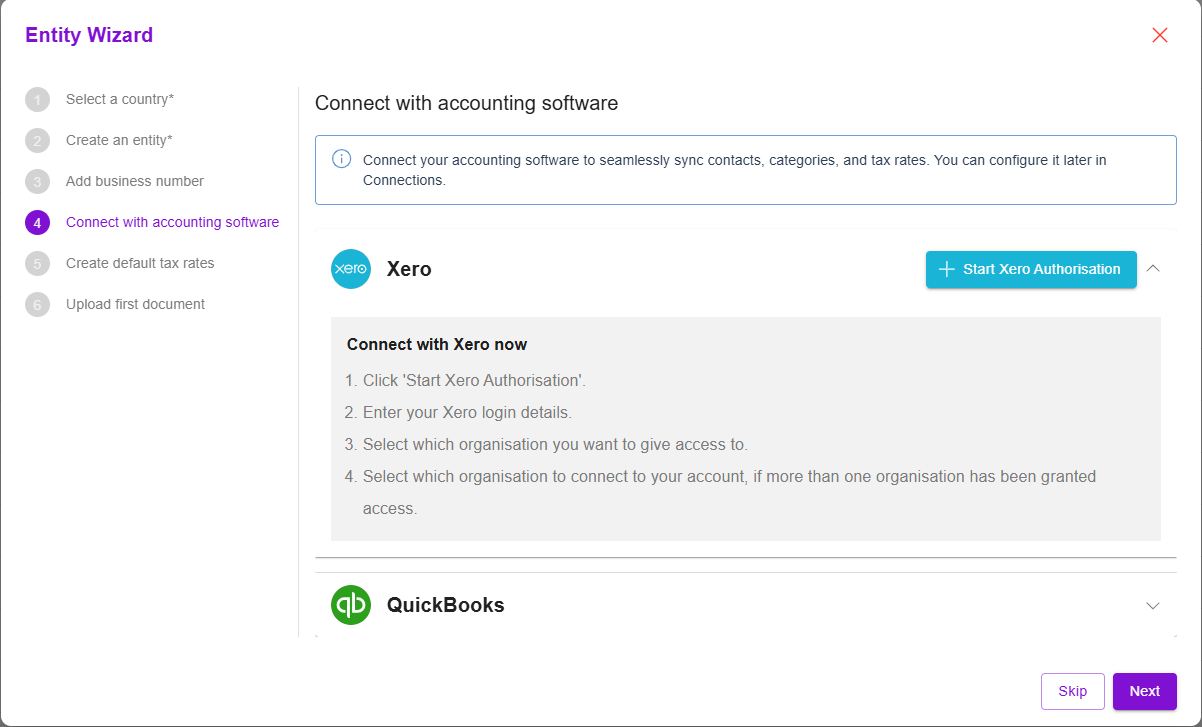Go to Create an entity step
This screenshot has height=727, width=1202.
click(119, 140)
